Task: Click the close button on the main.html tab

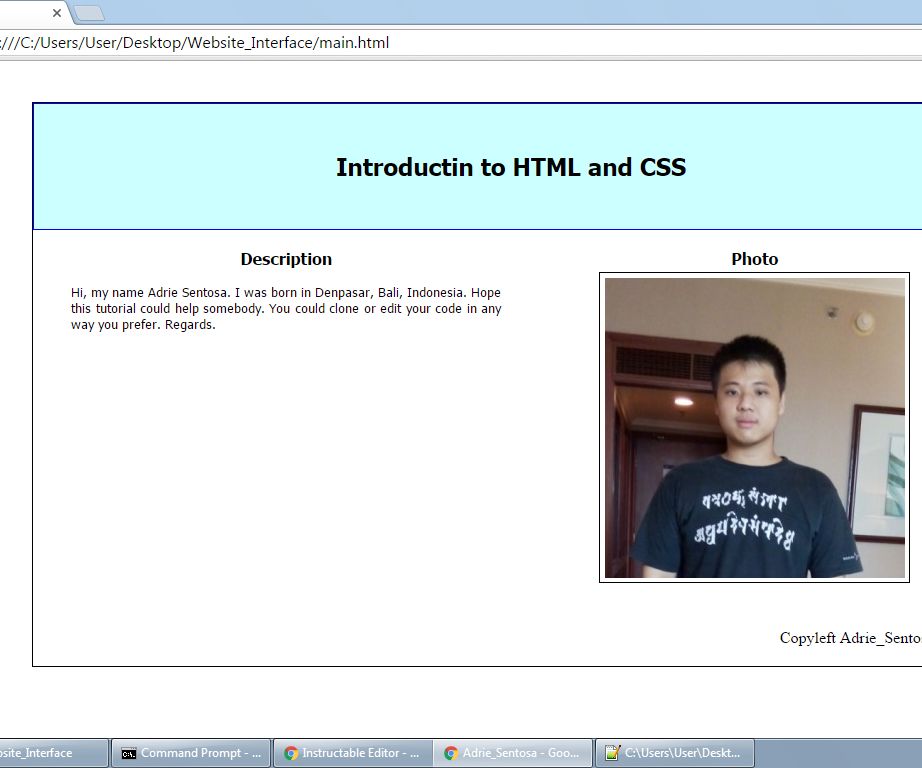Action: [56, 14]
